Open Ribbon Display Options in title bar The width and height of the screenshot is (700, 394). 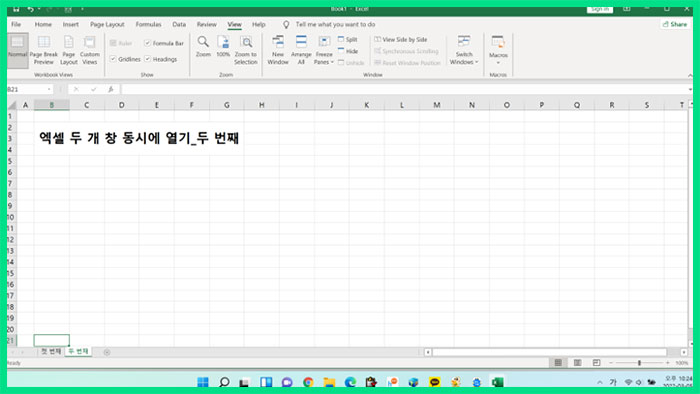[x=627, y=8]
